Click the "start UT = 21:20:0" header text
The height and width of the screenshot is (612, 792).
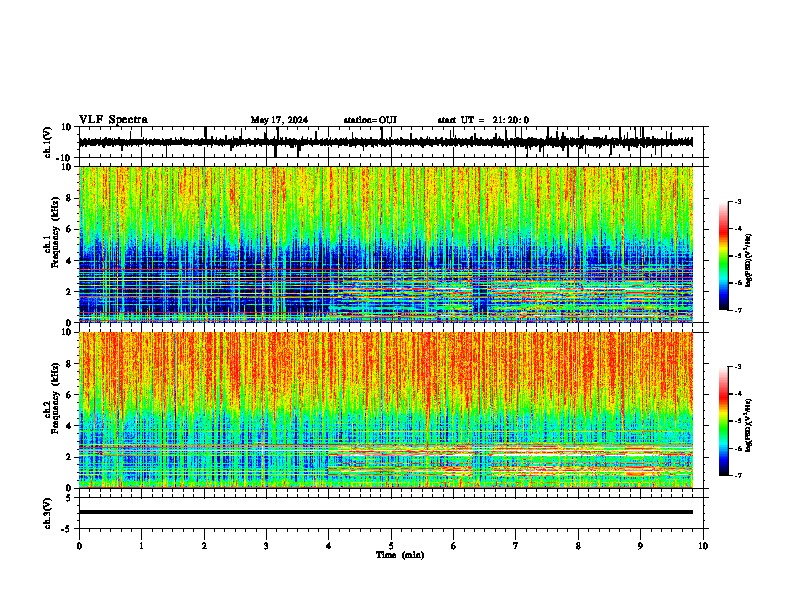[x=483, y=120]
